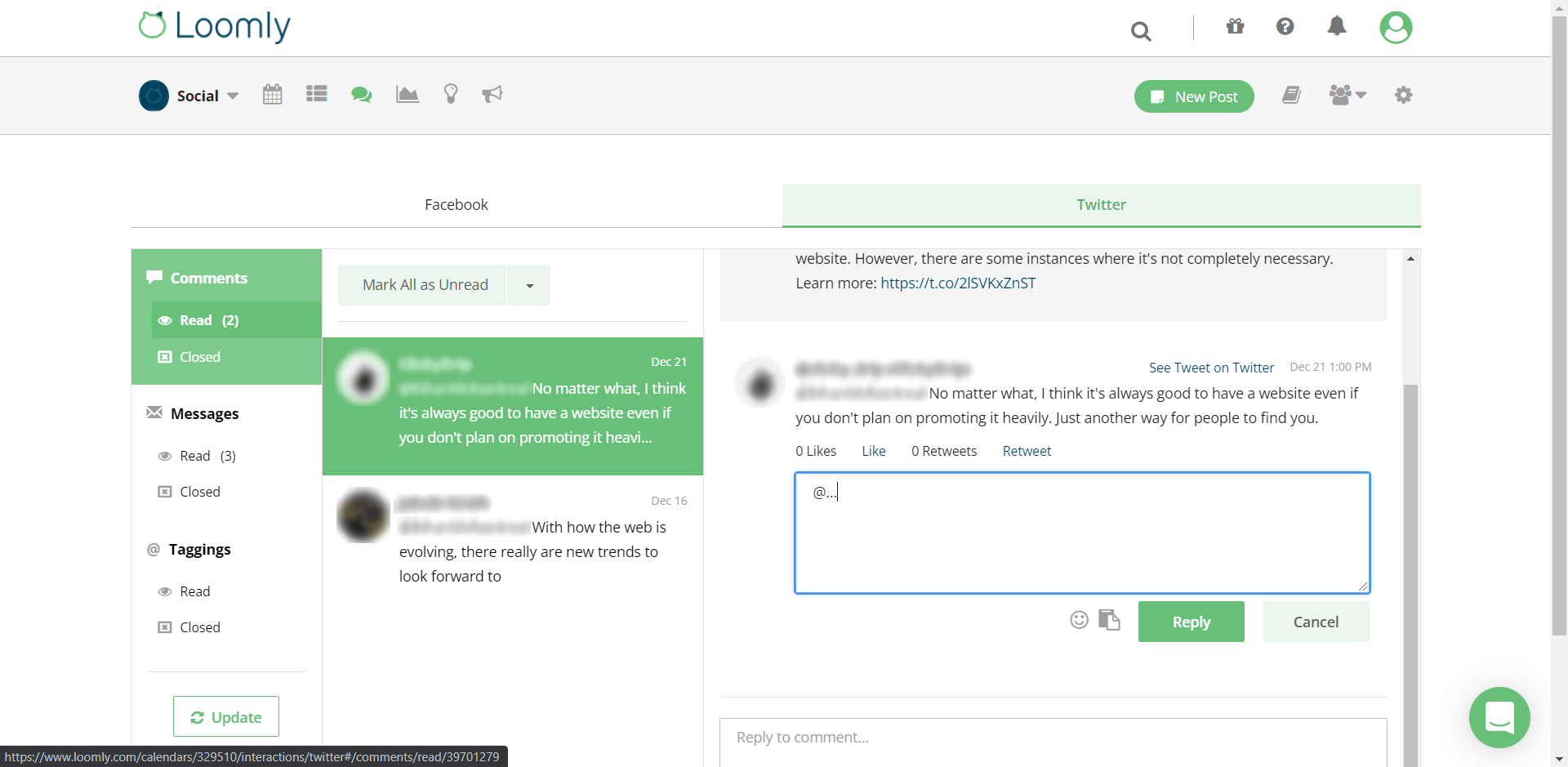Screen dimensions: 1568x767
Task: Click the Like link
Action: [874, 451]
